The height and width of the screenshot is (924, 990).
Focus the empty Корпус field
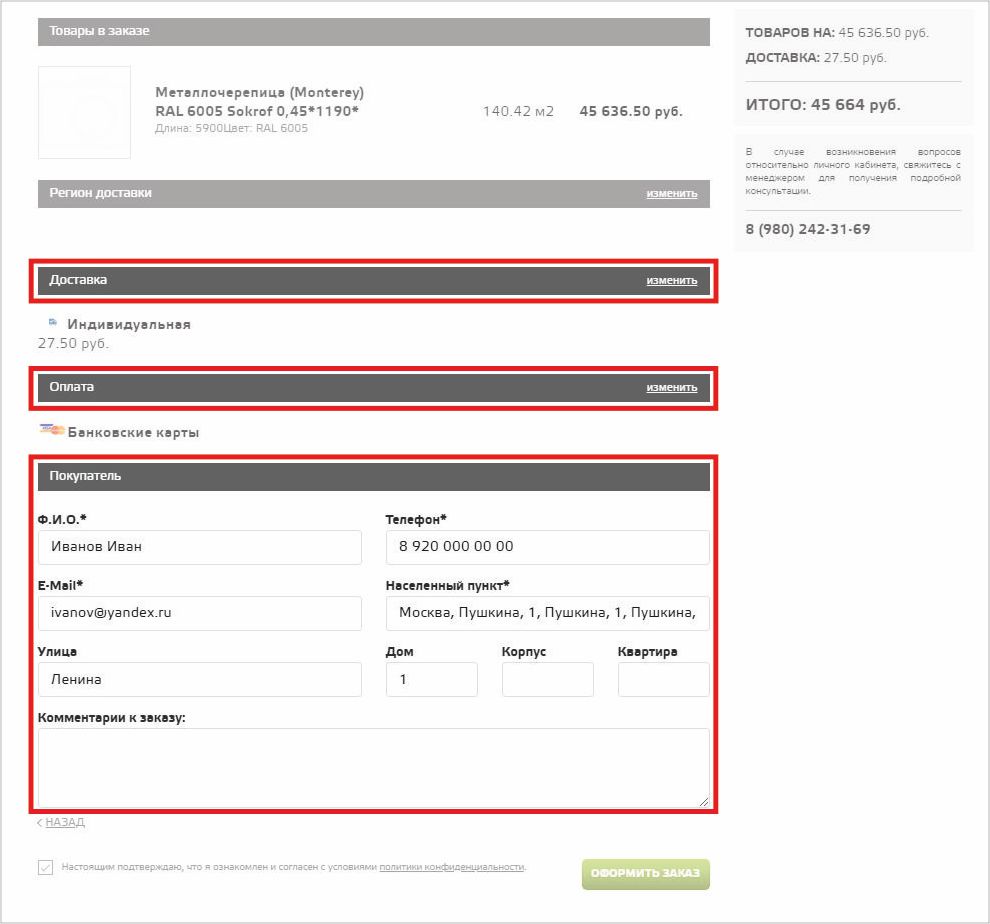547,679
